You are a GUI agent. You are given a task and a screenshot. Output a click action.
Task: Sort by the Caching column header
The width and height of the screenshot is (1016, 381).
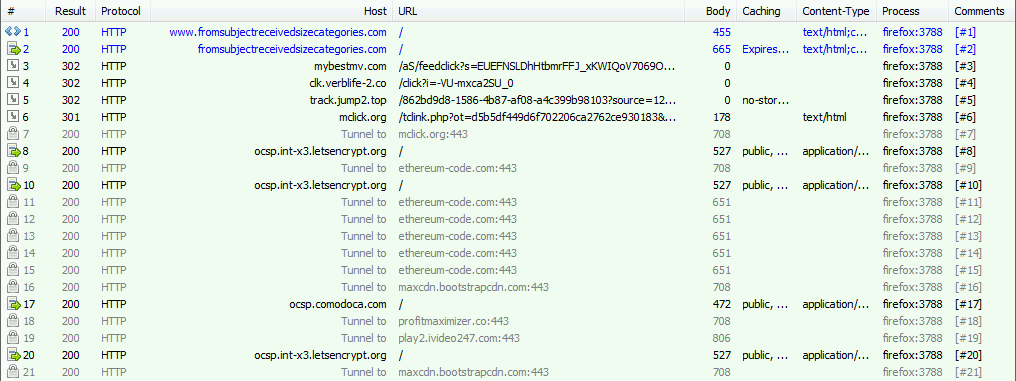click(x=766, y=11)
